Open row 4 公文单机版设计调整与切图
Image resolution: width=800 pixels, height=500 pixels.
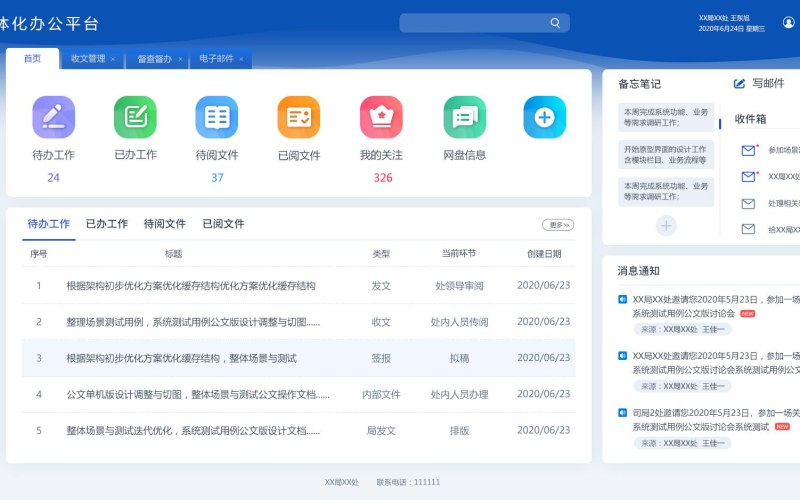(198, 394)
